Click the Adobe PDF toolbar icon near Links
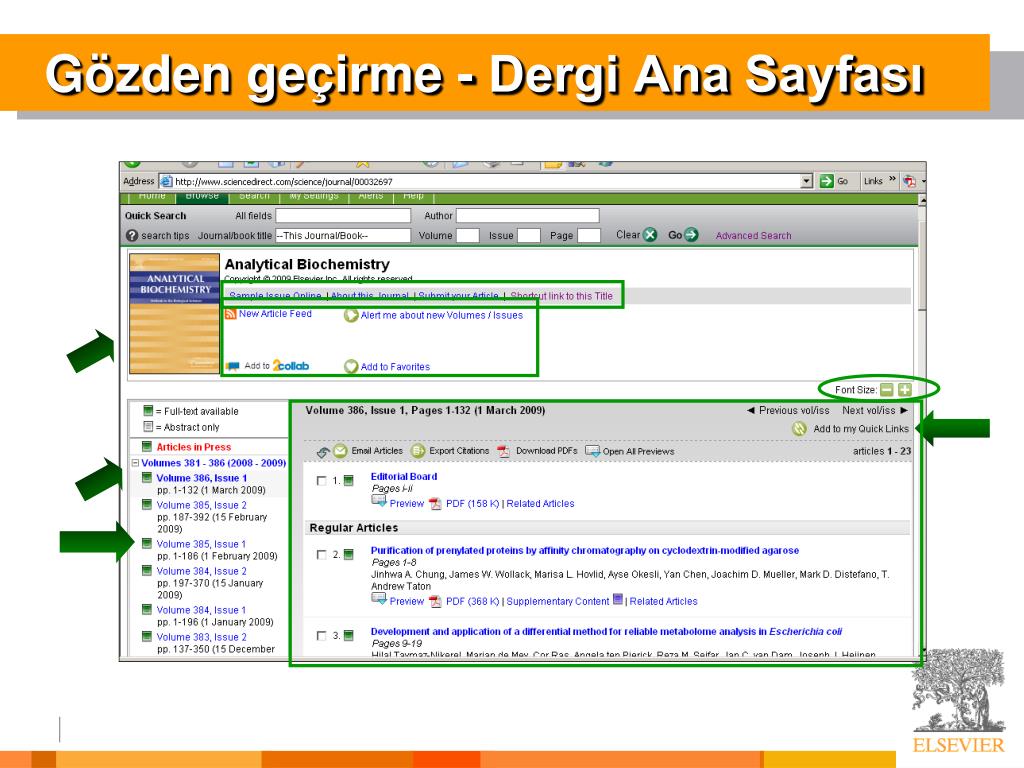Viewport: 1024px width, 768px height. [909, 181]
